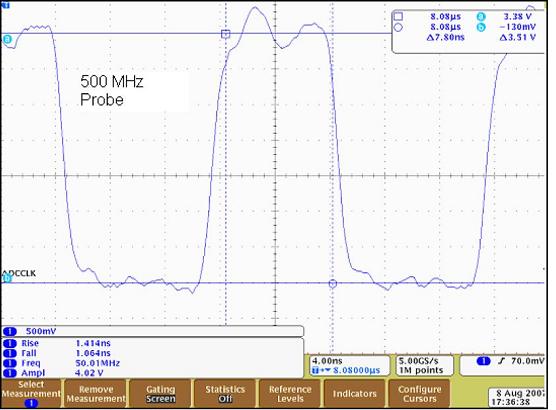The image size is (556, 410).
Task: Click the circle cursor marker on the lower line
Action: coord(333,283)
